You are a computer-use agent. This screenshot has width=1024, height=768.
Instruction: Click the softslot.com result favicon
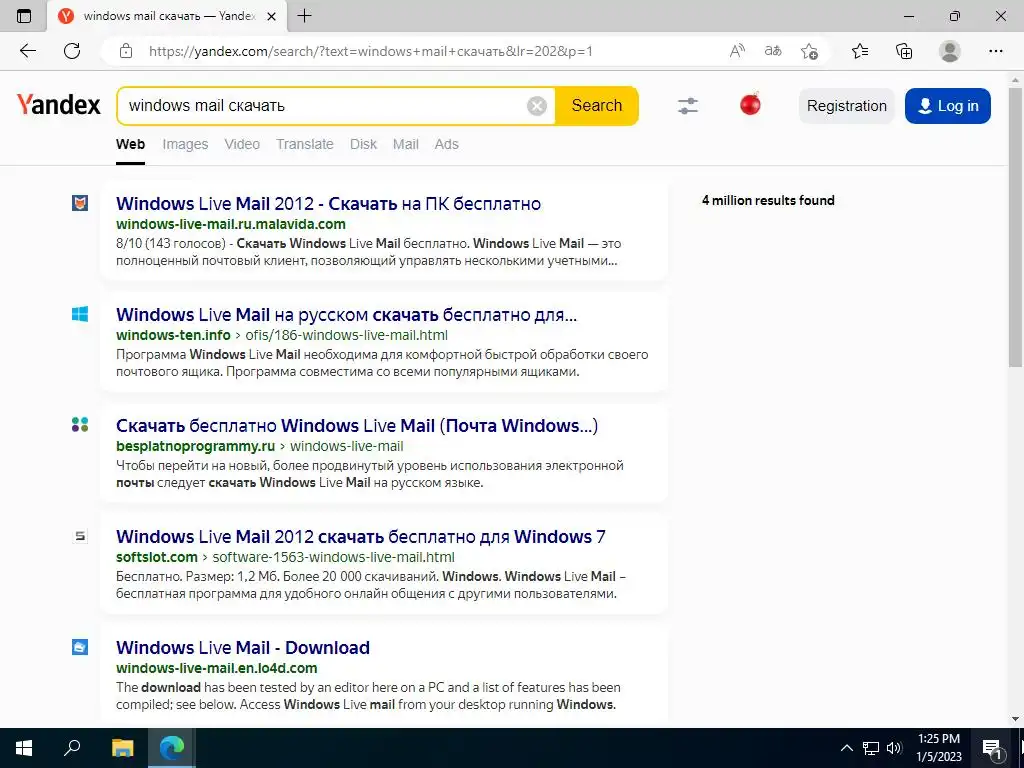click(80, 536)
